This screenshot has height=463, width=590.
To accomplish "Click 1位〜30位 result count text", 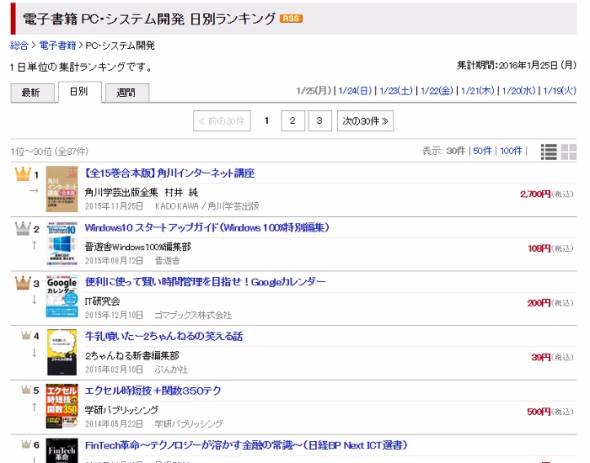I will pyautogui.click(x=49, y=151).
